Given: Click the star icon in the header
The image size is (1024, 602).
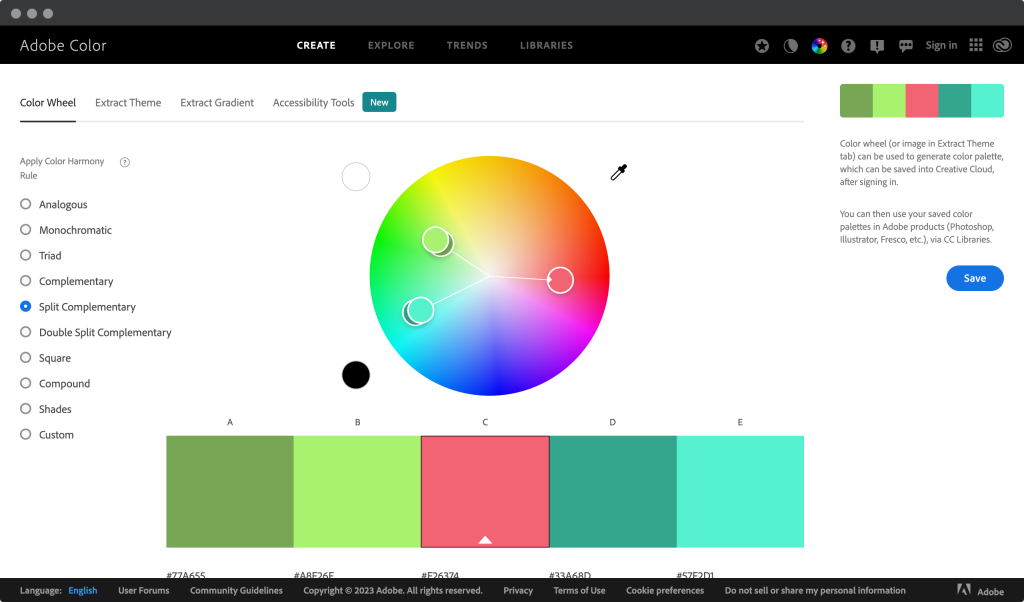Looking at the screenshot, I should [762, 45].
